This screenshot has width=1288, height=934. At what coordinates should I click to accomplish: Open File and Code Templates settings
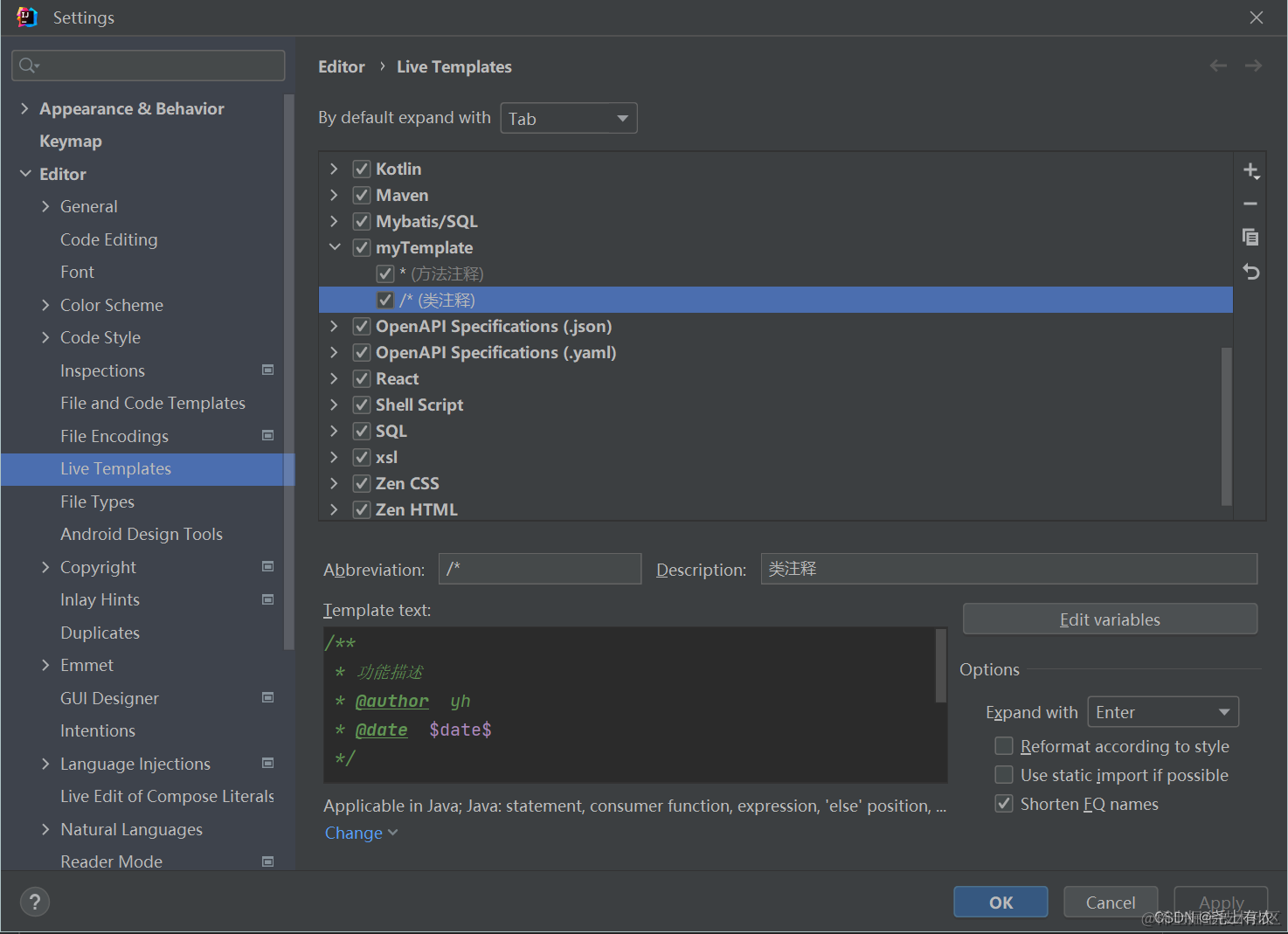pos(153,403)
